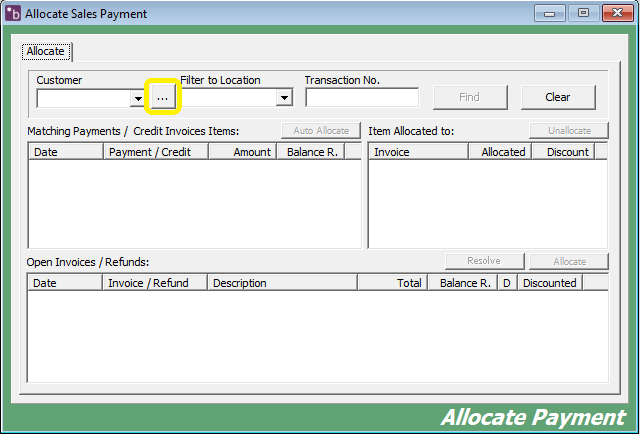Click the Auto Allocate button
This screenshot has width=640, height=434.
click(321, 131)
